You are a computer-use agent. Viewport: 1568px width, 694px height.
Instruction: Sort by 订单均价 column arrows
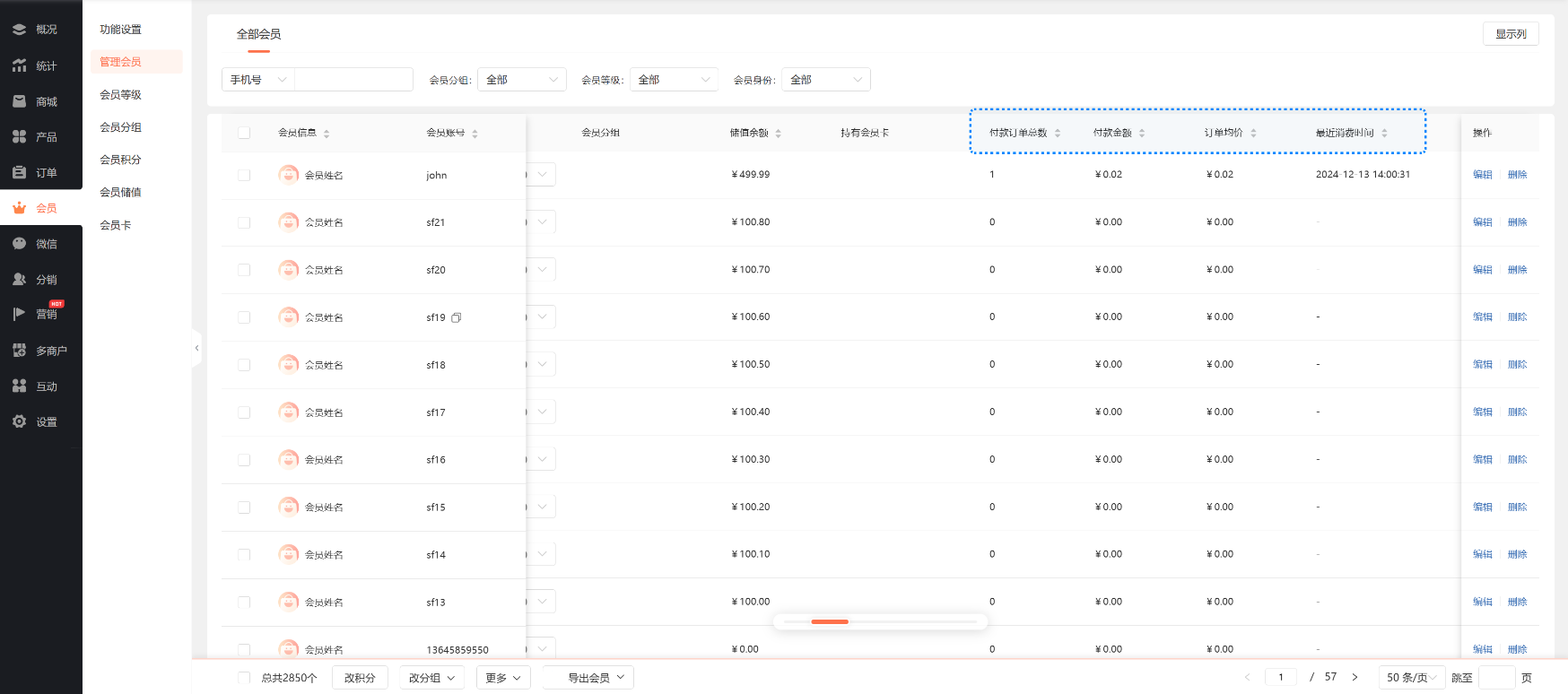(1253, 133)
